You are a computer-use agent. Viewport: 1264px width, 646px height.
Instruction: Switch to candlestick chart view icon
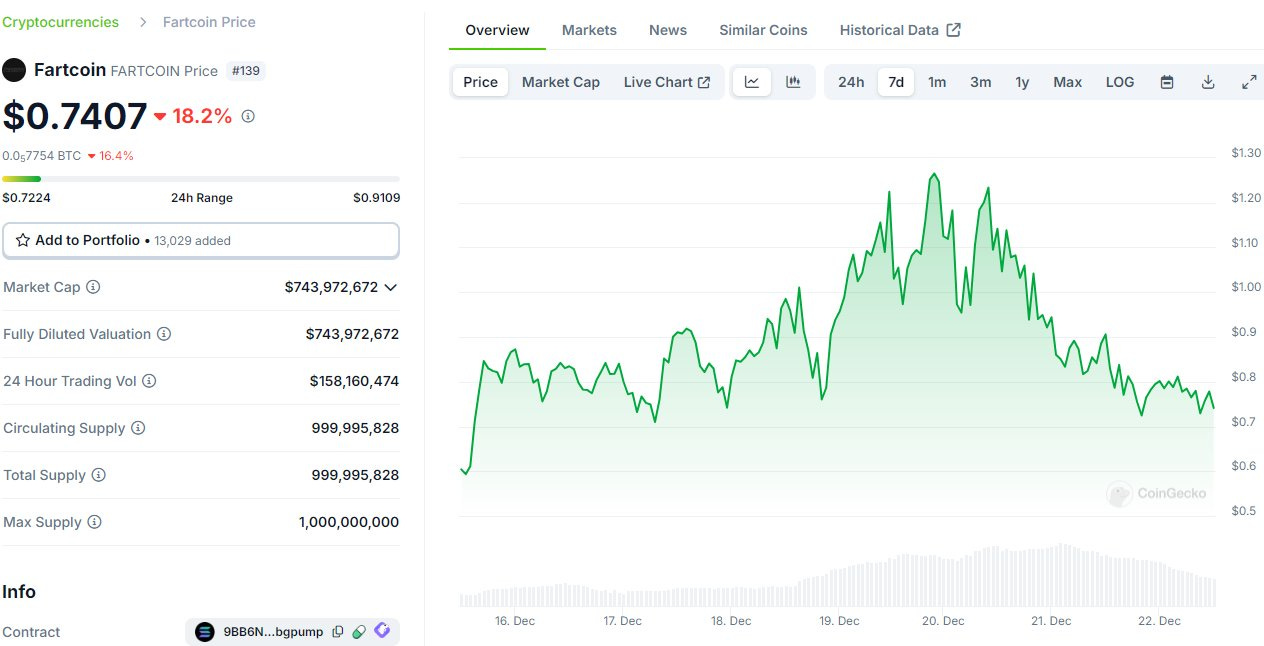pos(793,82)
